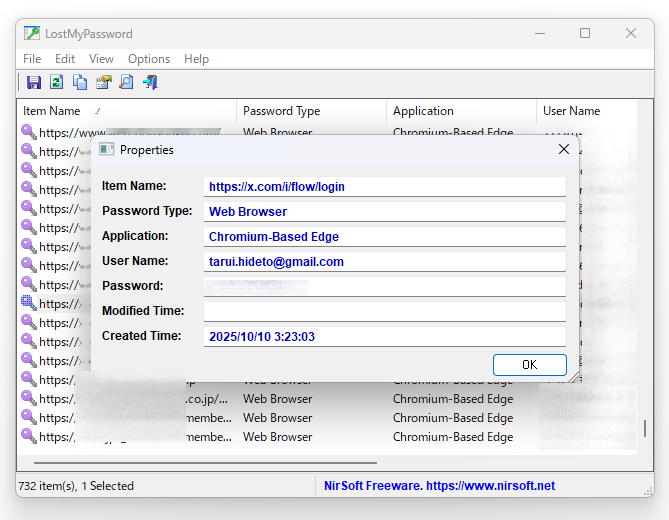The height and width of the screenshot is (520, 669).
Task: Click the horizontal scrollbar of the list
Action: pos(205,462)
